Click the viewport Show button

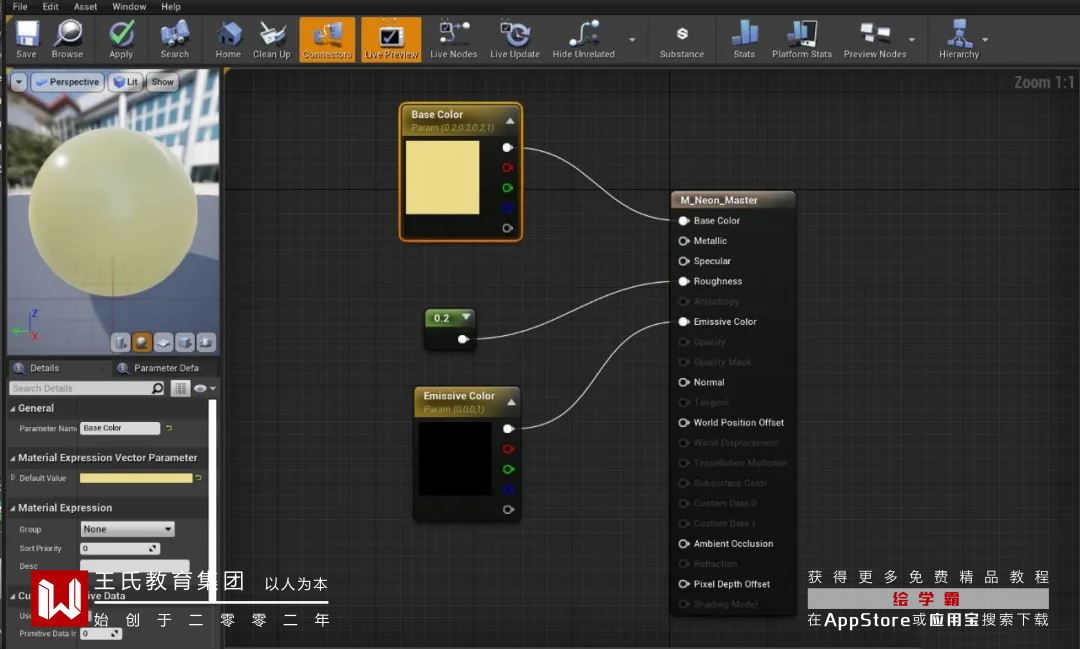(163, 82)
